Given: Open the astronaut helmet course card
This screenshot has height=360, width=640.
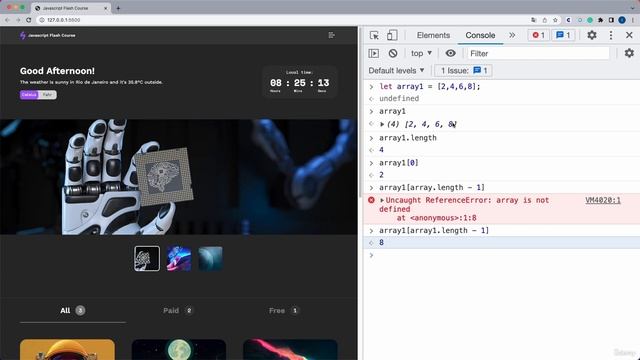Looking at the screenshot, I should (x=67, y=349).
